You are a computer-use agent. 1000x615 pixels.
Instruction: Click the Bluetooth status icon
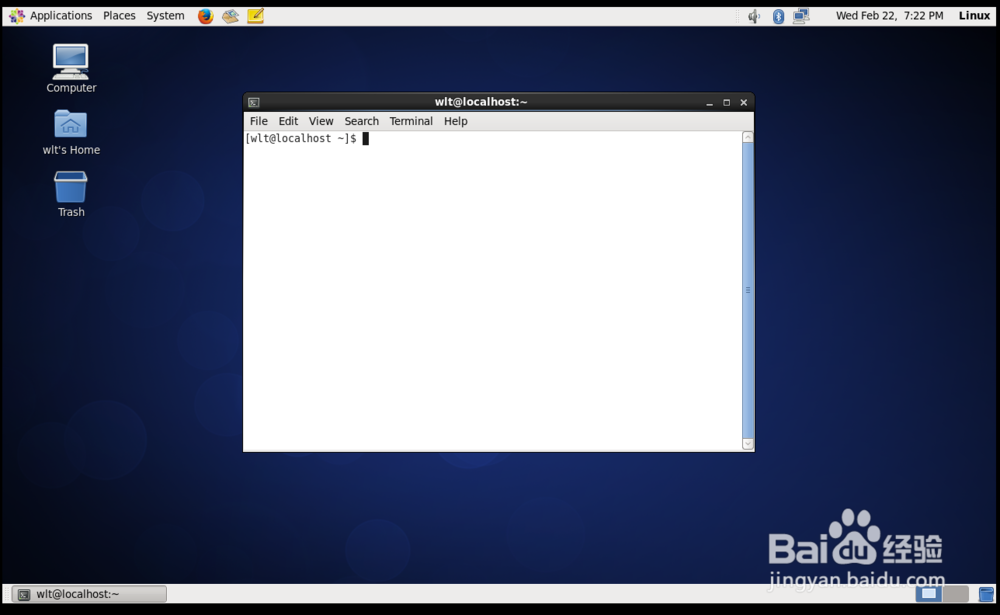point(778,16)
